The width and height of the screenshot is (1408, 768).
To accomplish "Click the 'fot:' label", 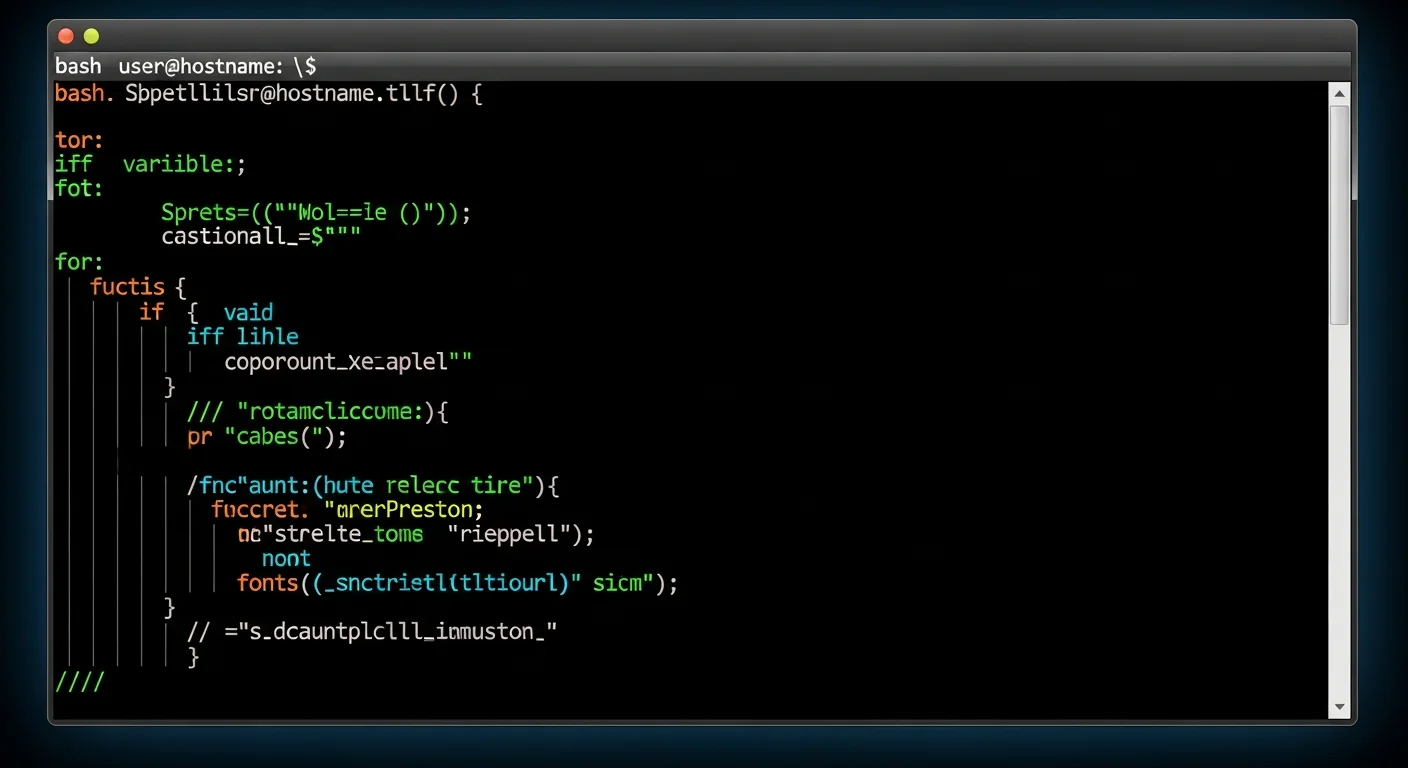I will pyautogui.click(x=78, y=188).
